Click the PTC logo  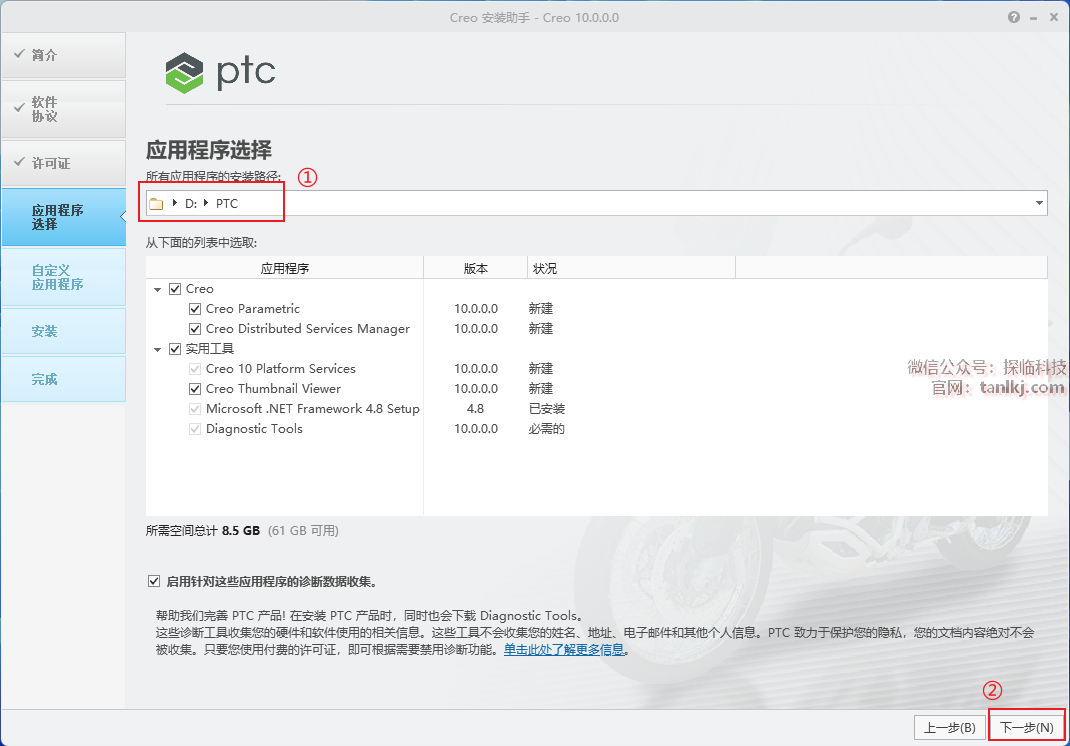click(x=220, y=72)
